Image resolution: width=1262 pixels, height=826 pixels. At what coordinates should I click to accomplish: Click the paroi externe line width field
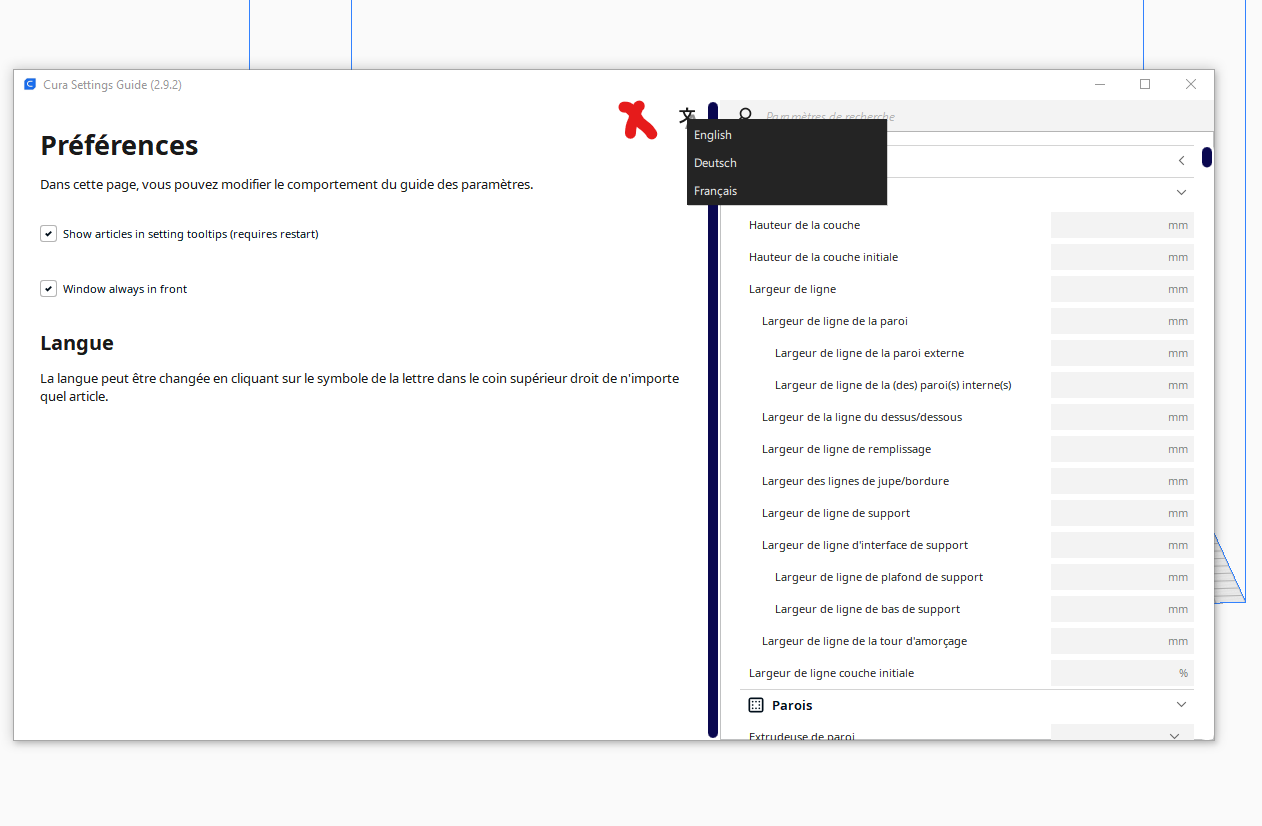pyautogui.click(x=1122, y=353)
